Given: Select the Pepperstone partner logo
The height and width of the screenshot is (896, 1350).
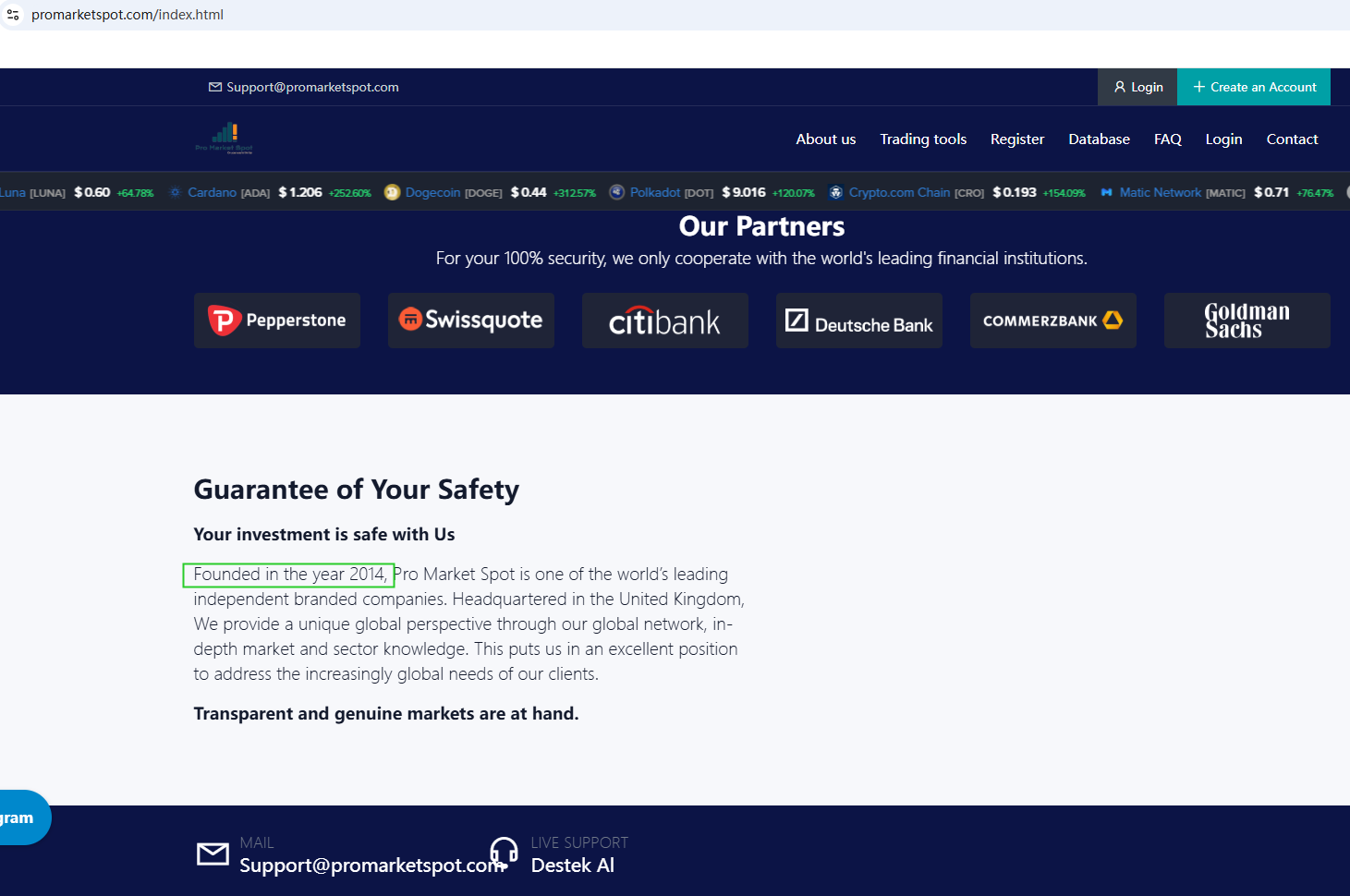Looking at the screenshot, I should click(x=277, y=321).
